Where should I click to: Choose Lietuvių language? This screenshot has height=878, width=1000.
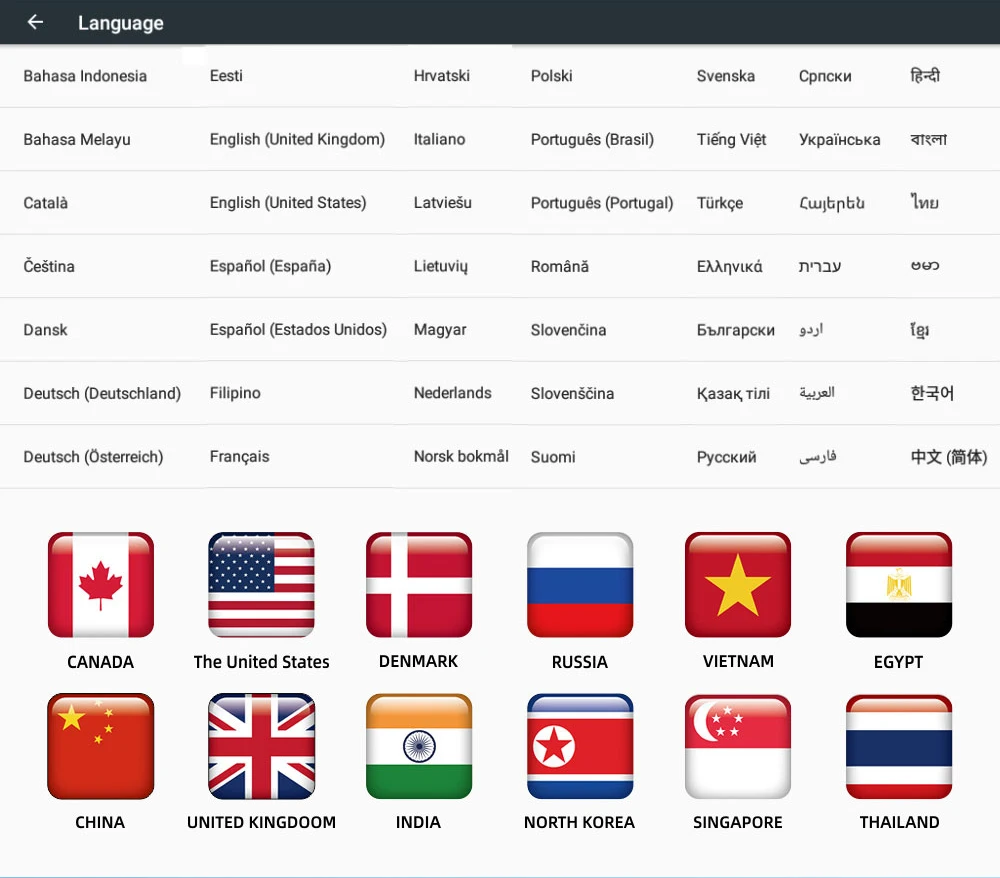441,266
